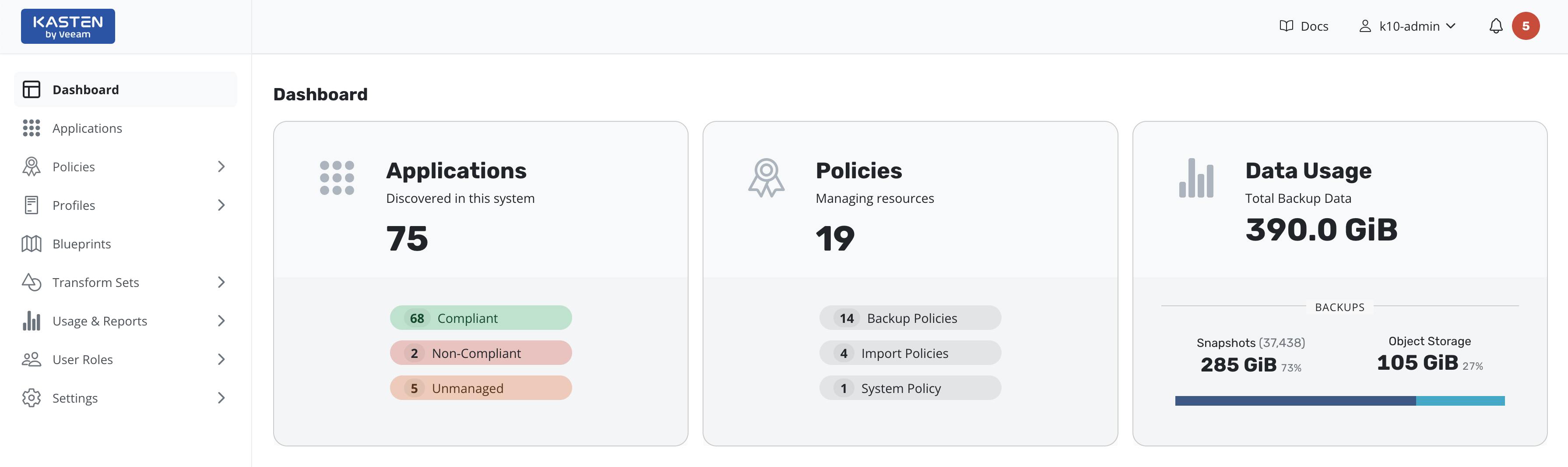The height and width of the screenshot is (467, 1568).
Task: Expand the Usage & Reports chevron
Action: coord(221,321)
